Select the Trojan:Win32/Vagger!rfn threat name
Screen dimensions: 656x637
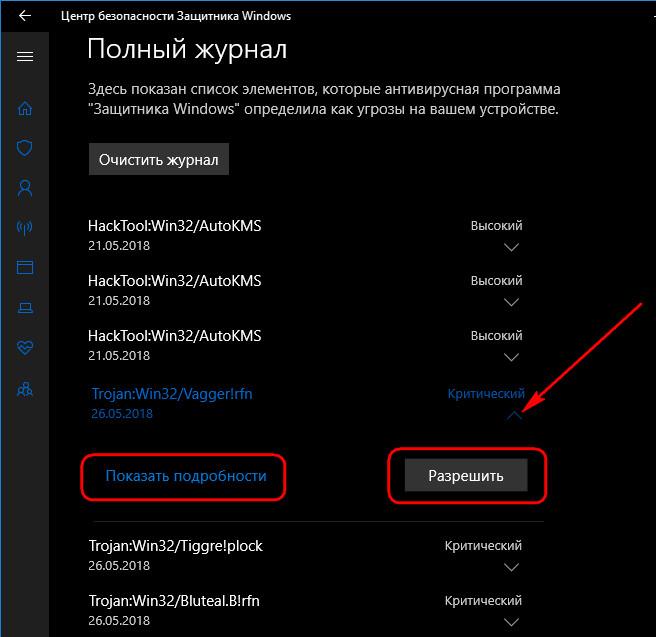[172, 394]
